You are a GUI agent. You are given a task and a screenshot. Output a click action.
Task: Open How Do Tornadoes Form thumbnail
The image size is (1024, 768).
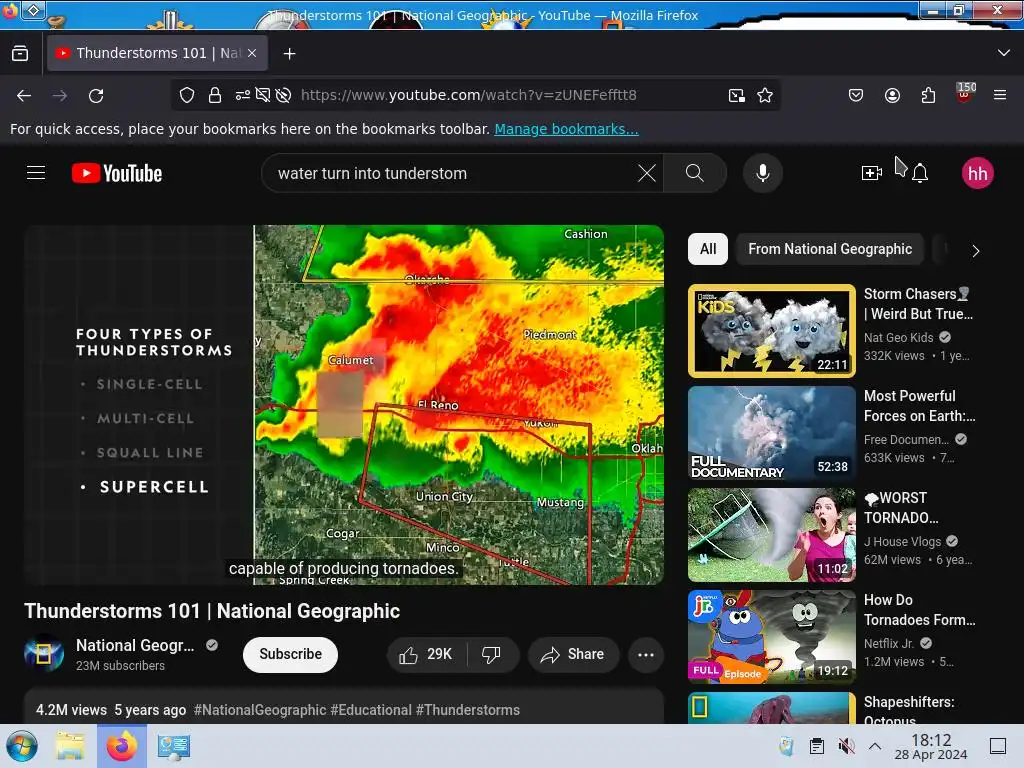[x=772, y=637]
